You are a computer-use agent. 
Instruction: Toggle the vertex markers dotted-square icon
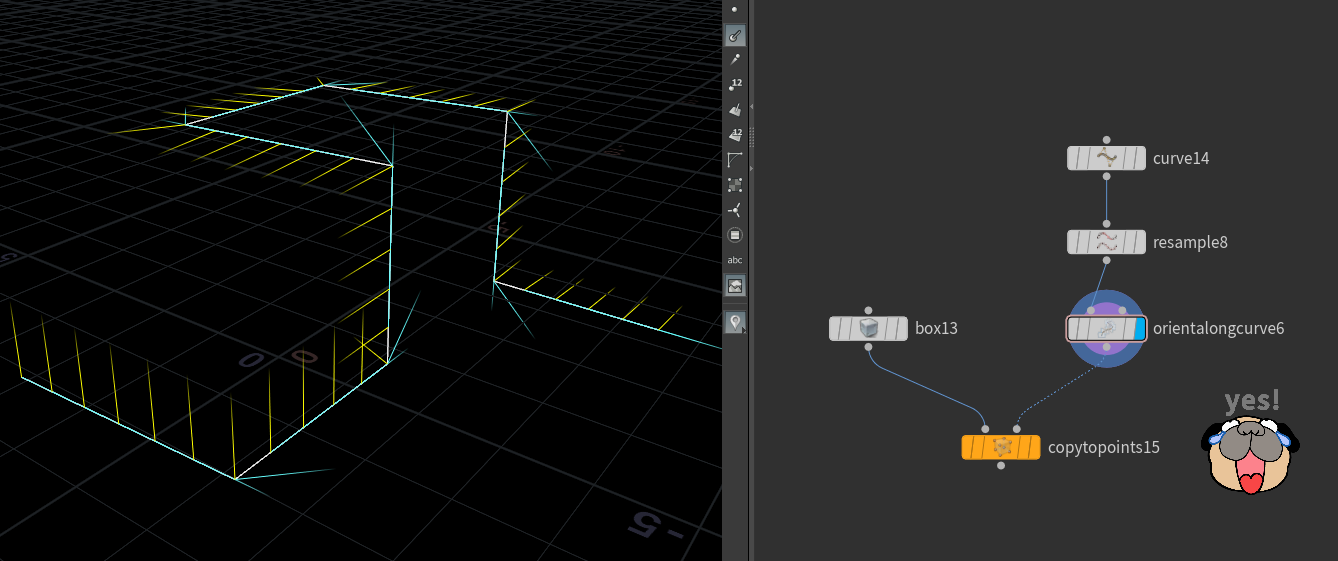(x=735, y=185)
